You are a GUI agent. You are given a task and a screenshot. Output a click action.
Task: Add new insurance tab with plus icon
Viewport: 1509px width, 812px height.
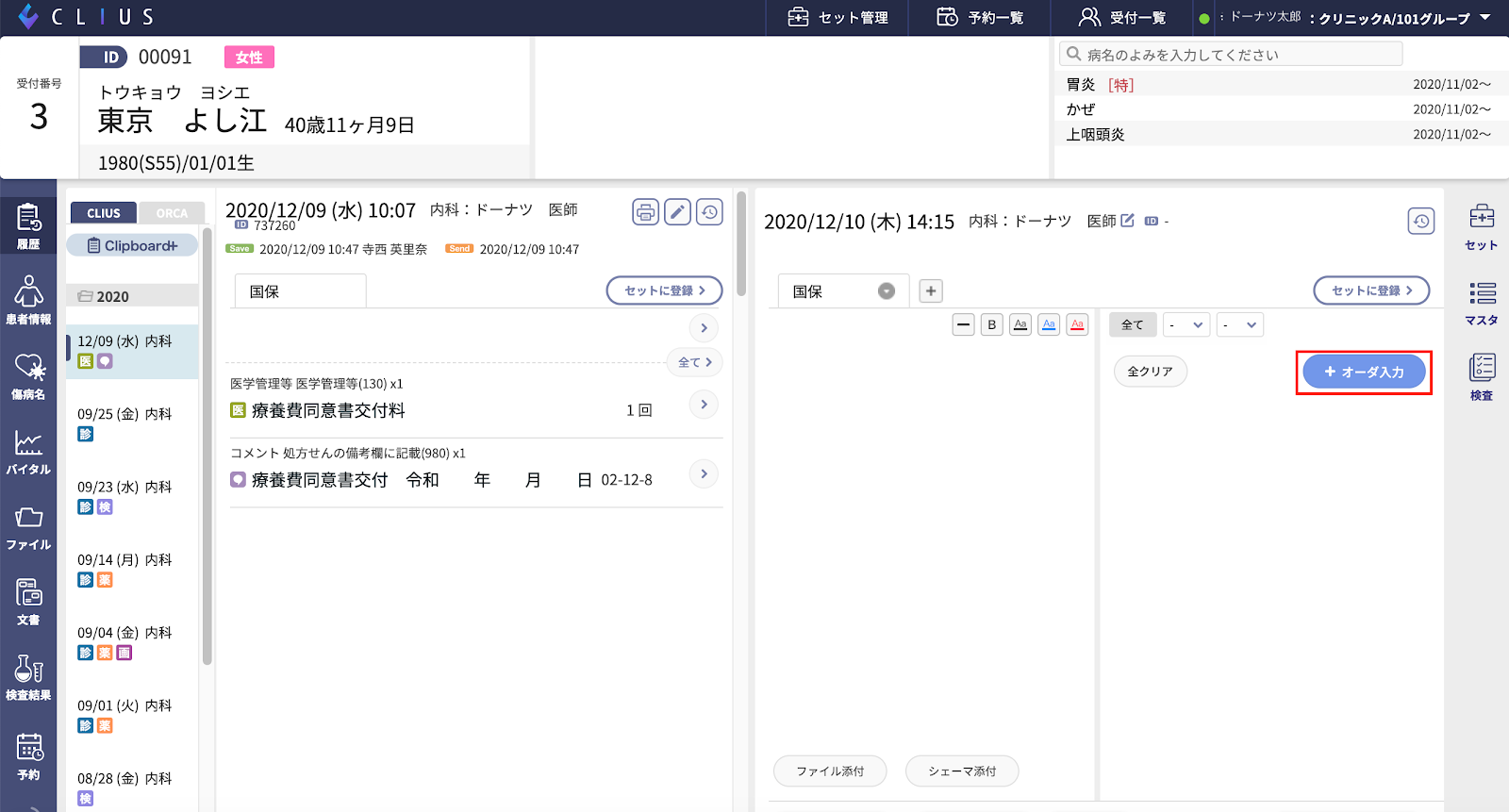931,291
